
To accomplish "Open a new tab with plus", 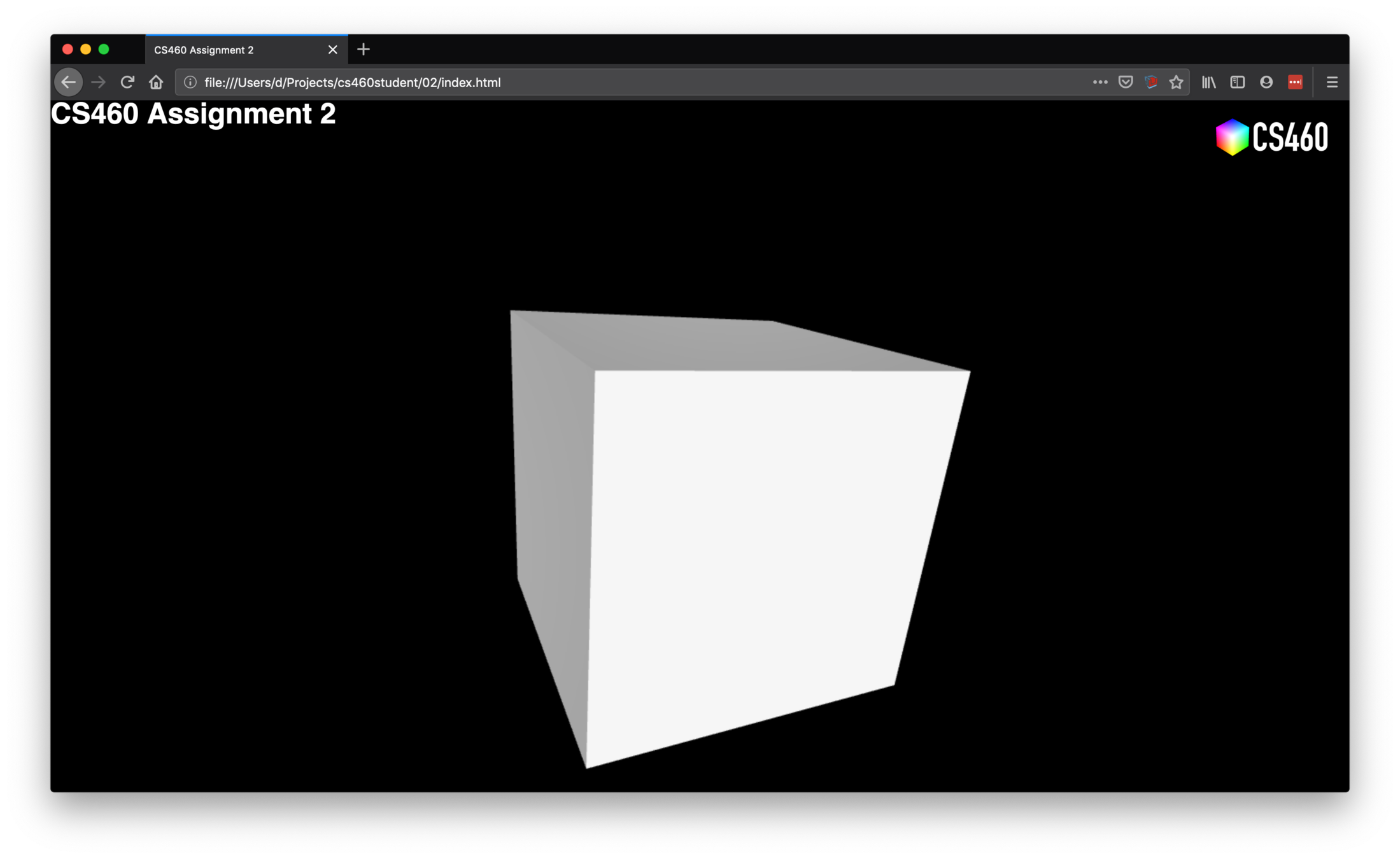I will 363,50.
